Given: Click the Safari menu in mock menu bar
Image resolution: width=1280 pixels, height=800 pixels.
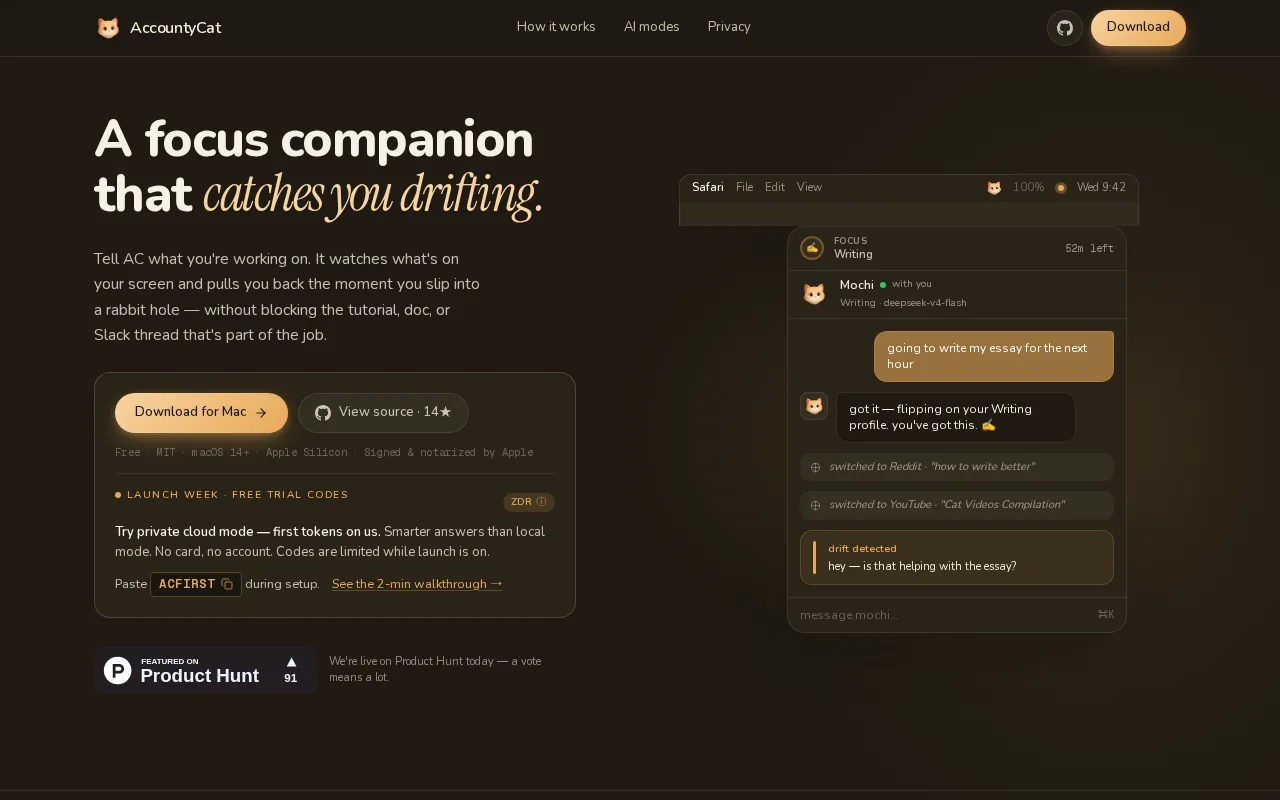Looking at the screenshot, I should click(708, 187).
